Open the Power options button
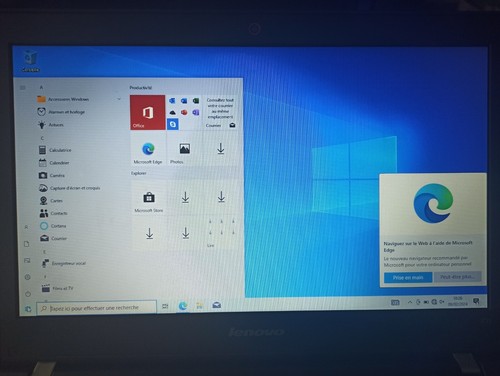This screenshot has width=500, height=376. point(28,294)
